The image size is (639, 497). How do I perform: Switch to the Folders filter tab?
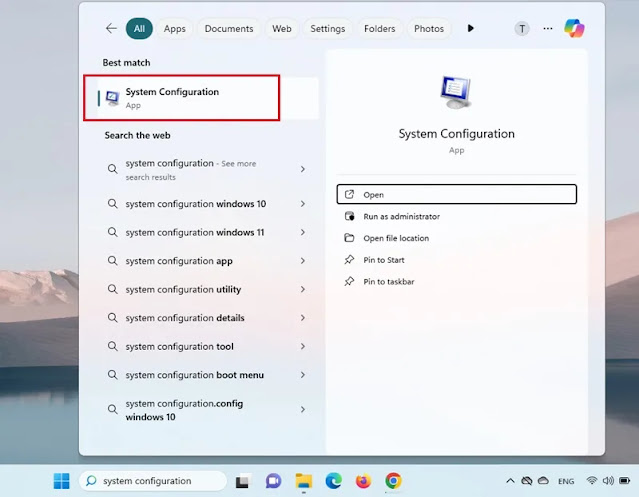click(379, 29)
